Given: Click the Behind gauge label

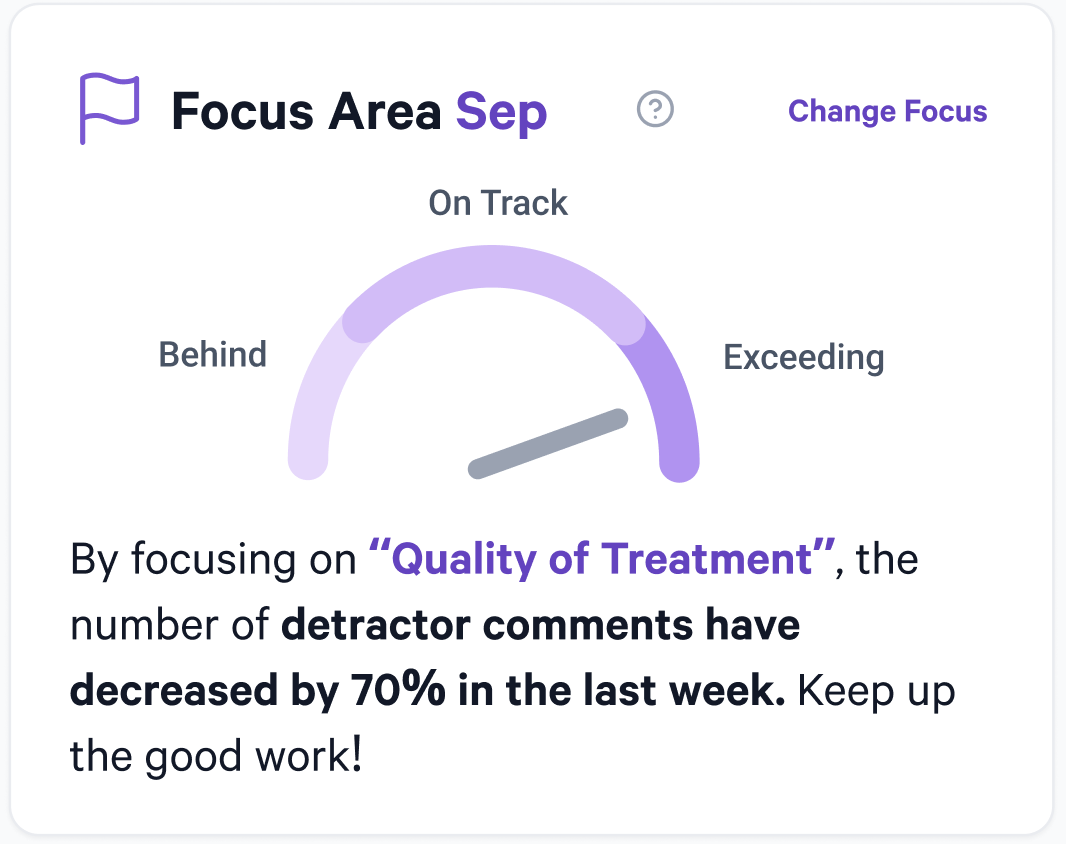Looking at the screenshot, I should point(212,354).
